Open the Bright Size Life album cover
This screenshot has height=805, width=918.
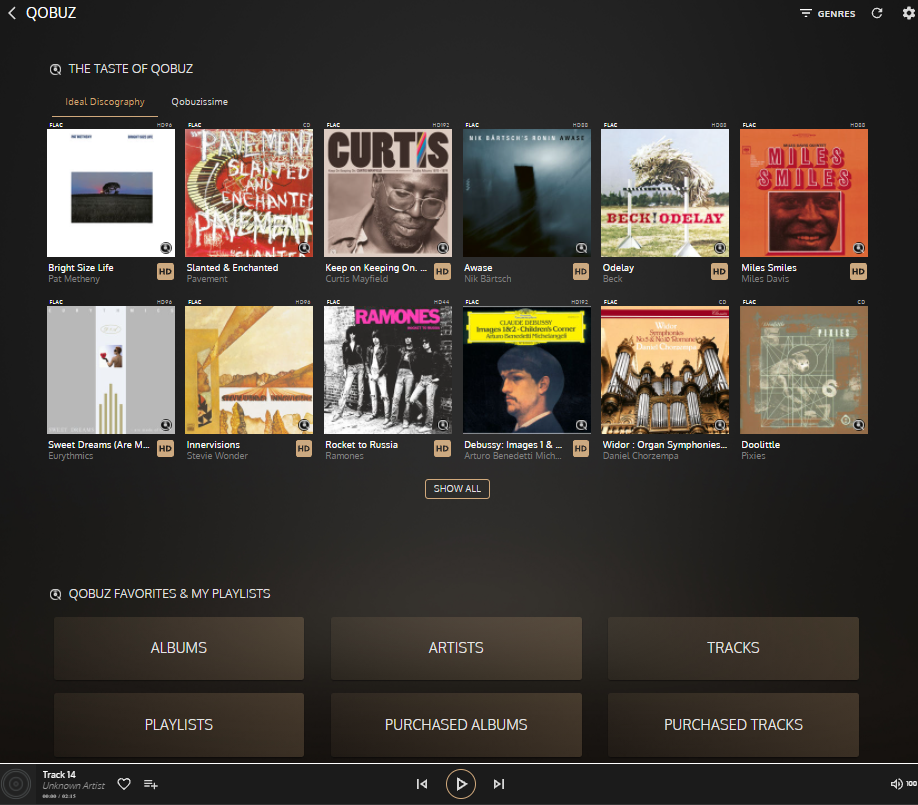111,193
